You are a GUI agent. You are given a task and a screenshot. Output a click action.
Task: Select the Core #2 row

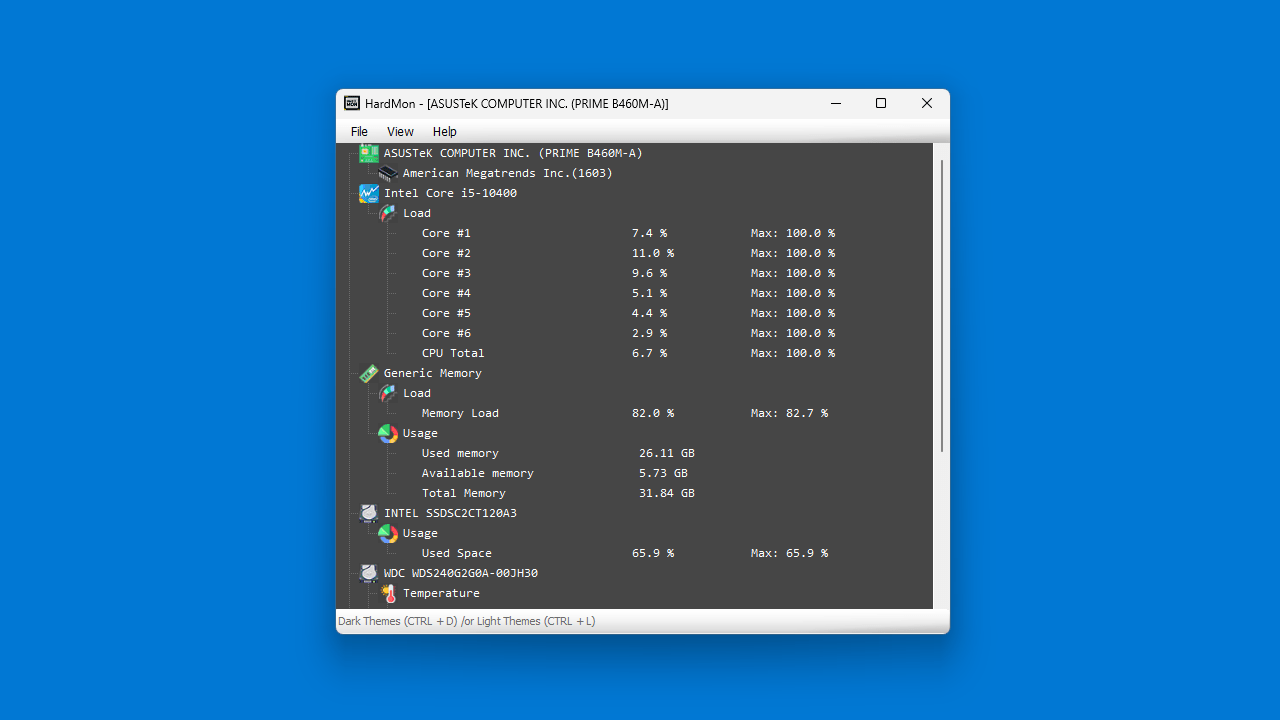628,253
